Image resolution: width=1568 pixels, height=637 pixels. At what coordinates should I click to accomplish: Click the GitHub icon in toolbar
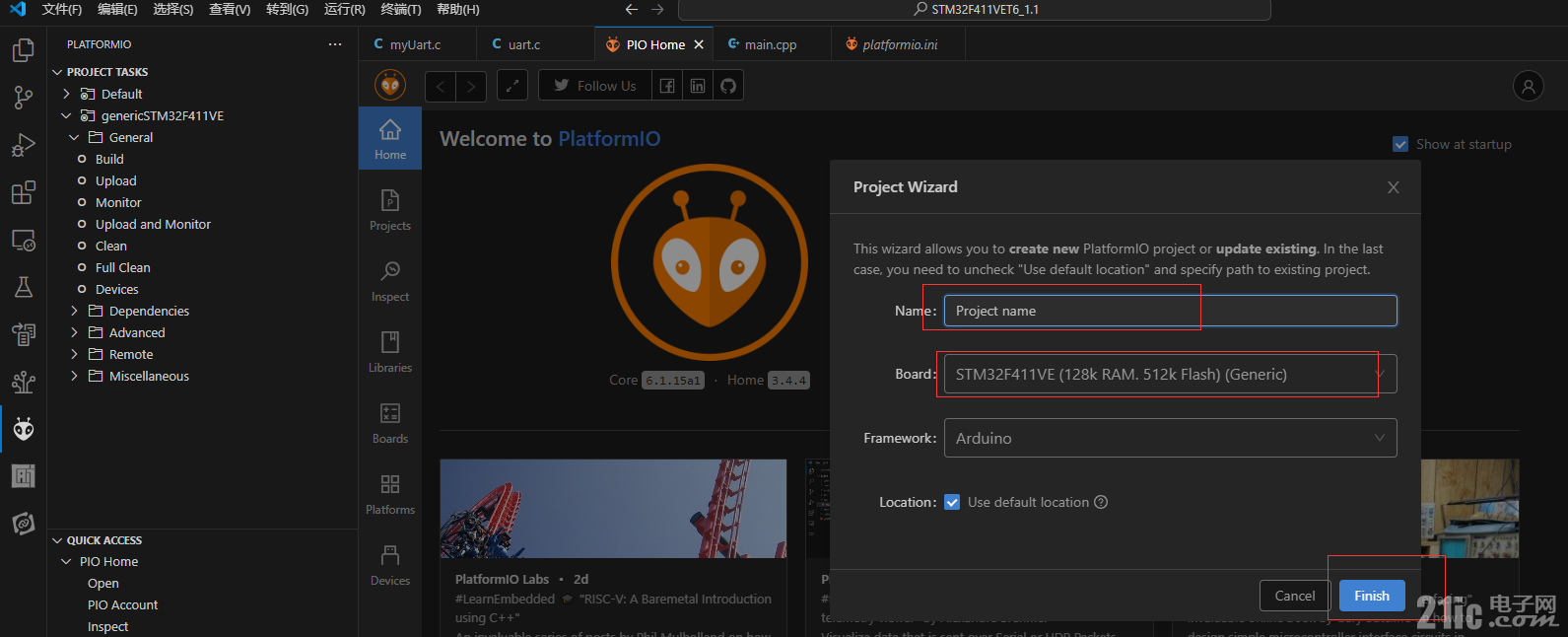[728, 86]
